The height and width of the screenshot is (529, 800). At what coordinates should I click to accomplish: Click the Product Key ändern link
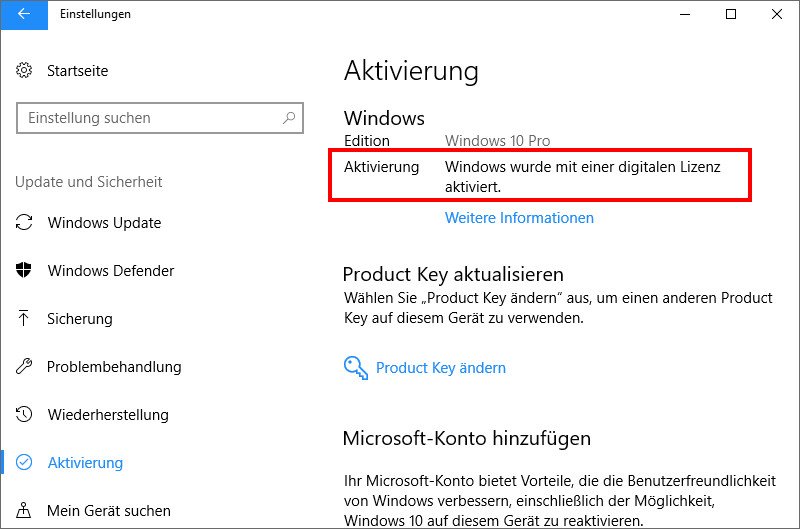coord(441,368)
